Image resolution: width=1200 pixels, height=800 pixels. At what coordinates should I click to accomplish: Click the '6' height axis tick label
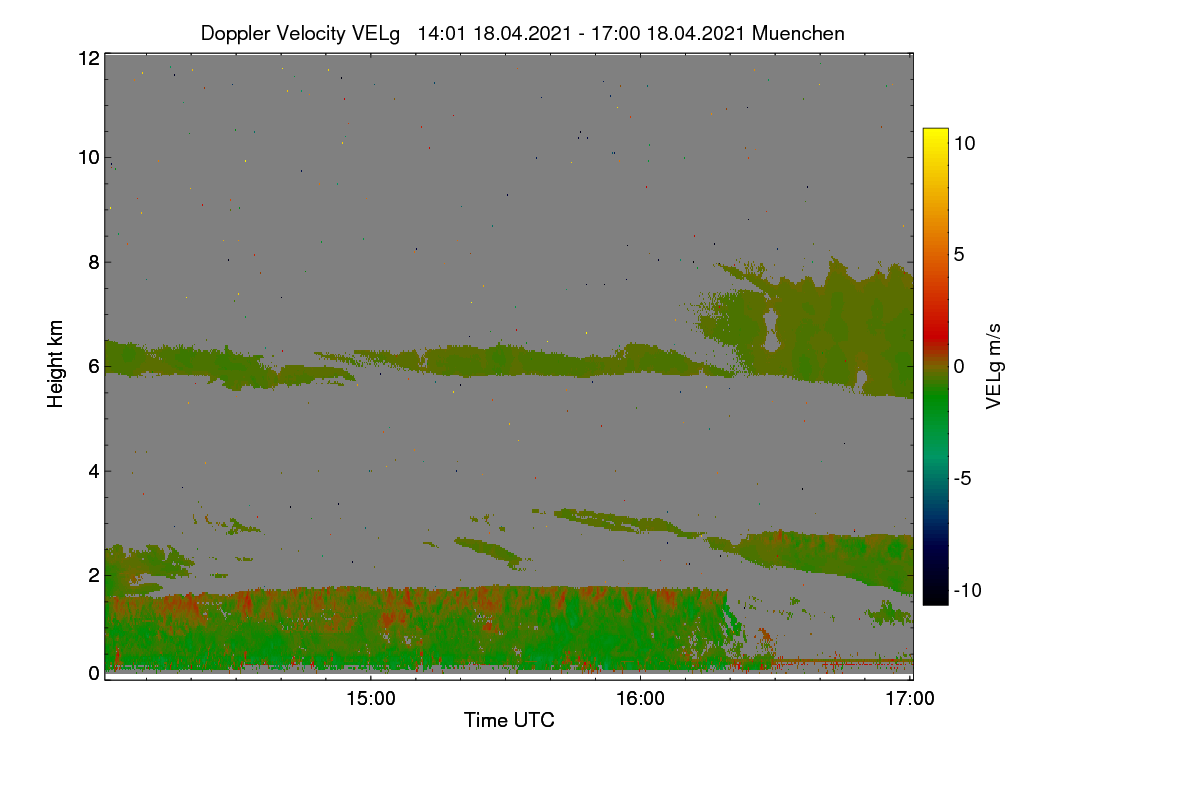[x=93, y=366]
